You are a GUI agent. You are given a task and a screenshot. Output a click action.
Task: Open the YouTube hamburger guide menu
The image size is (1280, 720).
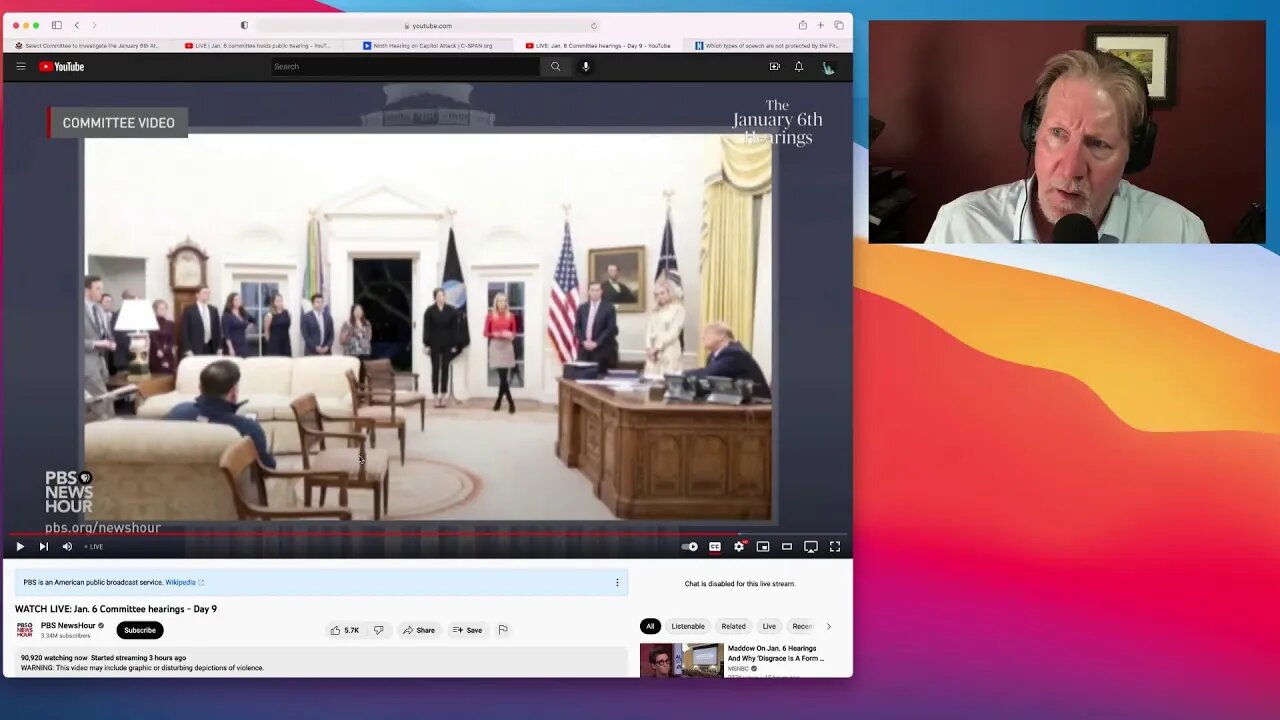click(20, 67)
